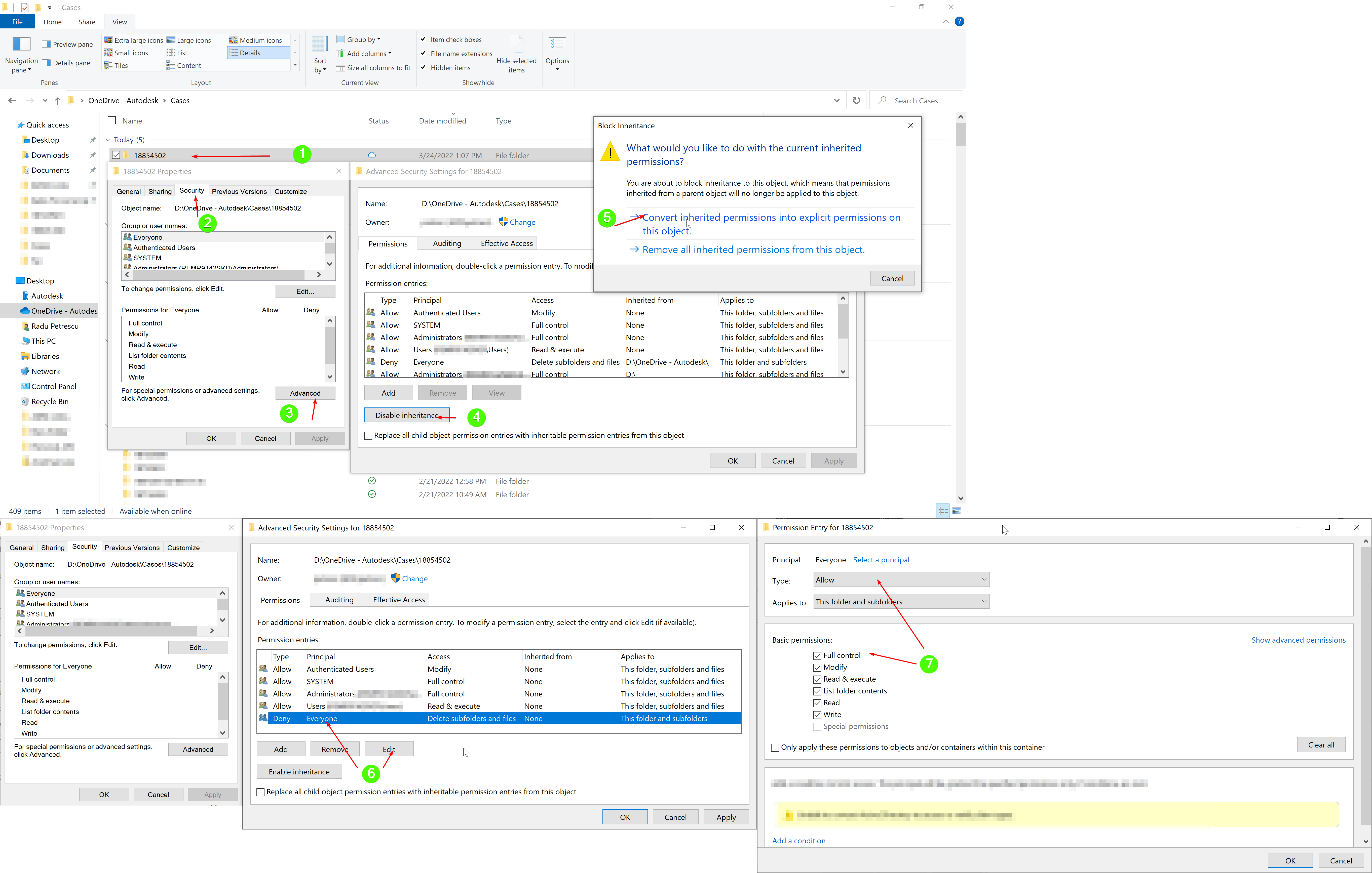Go up one folder level with Up arrow
Screen dimensions: 1372x873
pyautogui.click(x=58, y=101)
